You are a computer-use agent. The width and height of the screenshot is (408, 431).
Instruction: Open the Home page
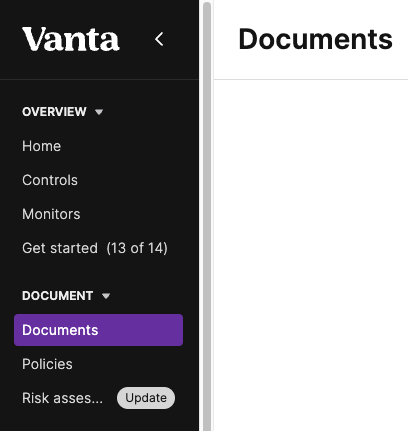click(x=42, y=146)
